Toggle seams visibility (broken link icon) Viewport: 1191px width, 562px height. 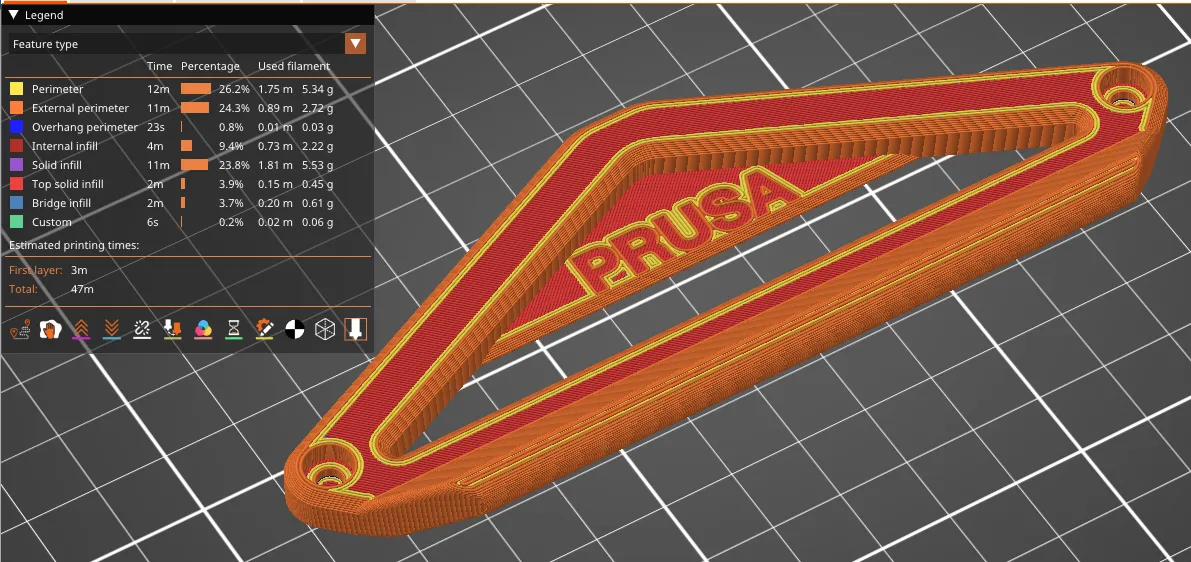click(142, 329)
